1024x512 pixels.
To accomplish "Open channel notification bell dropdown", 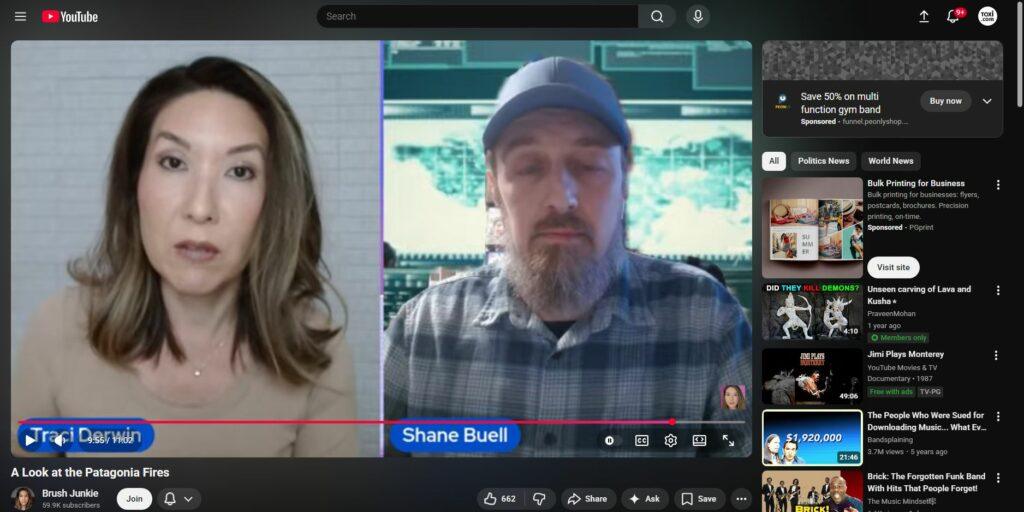I will point(179,498).
